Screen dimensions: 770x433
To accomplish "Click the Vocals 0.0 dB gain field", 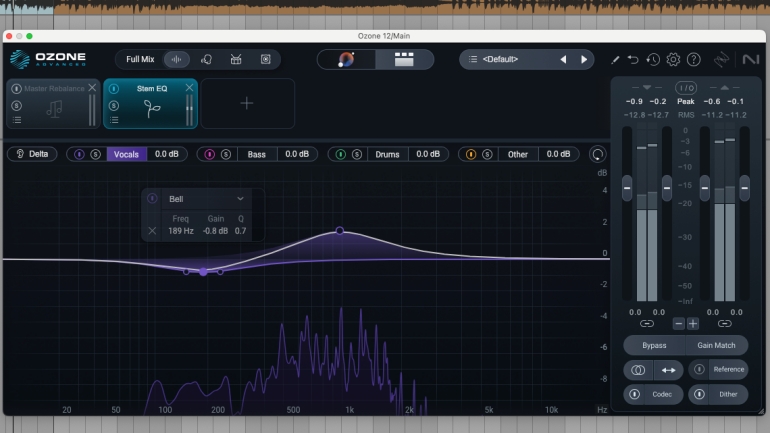I will [167, 154].
